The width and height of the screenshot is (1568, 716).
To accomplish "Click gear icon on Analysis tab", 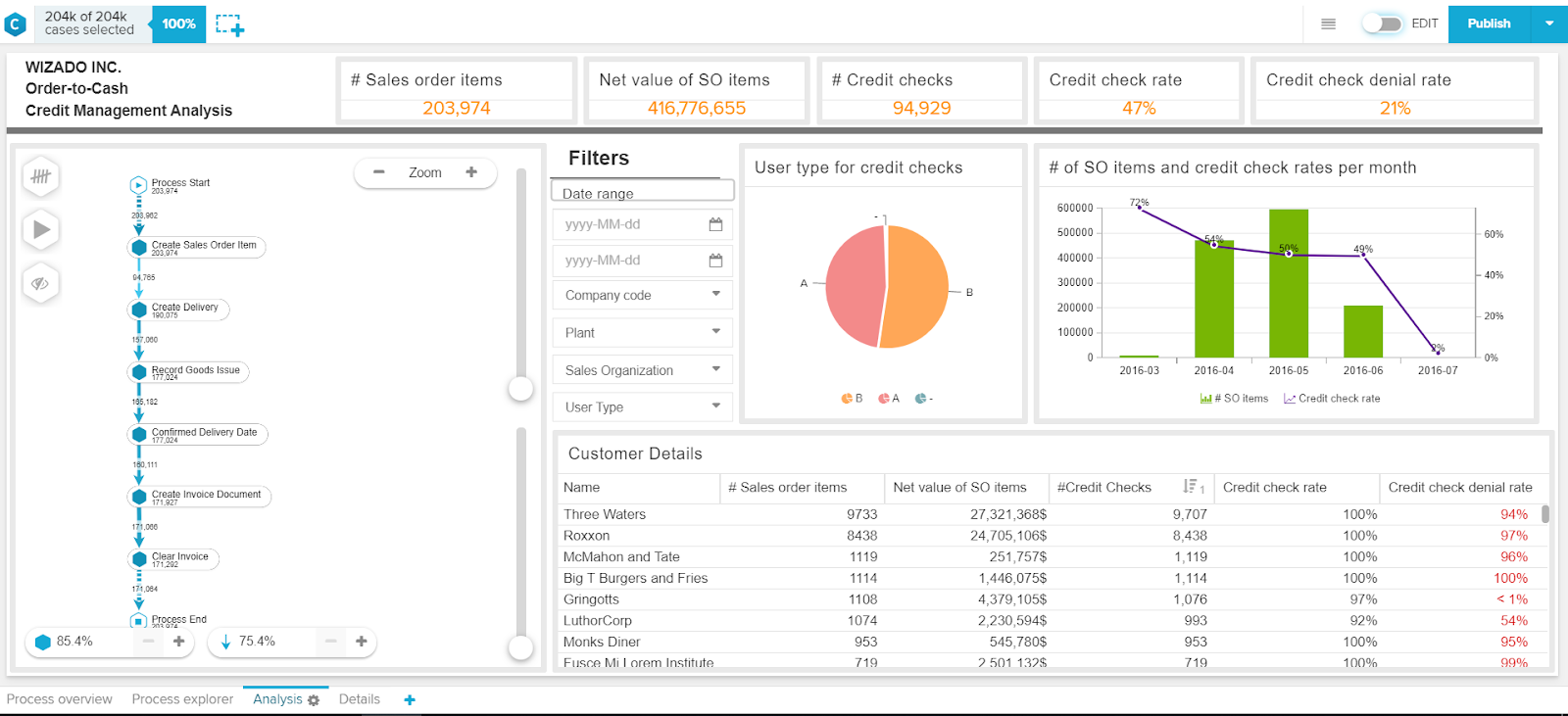I will click(314, 700).
